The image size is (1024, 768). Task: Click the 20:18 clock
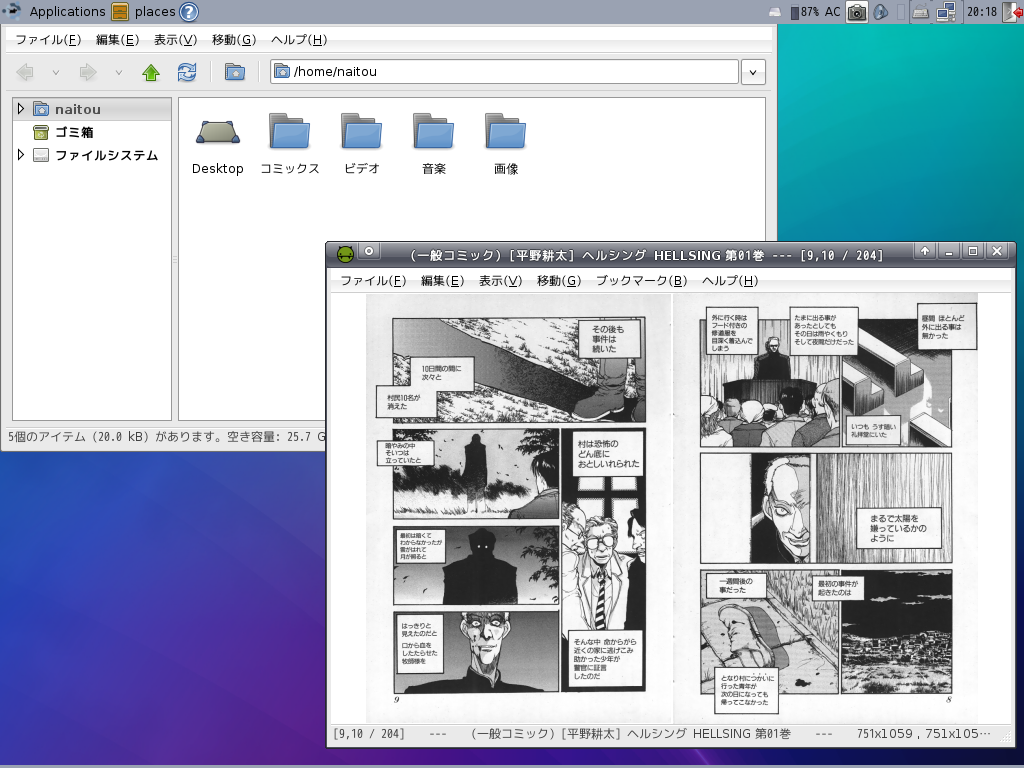coord(982,12)
